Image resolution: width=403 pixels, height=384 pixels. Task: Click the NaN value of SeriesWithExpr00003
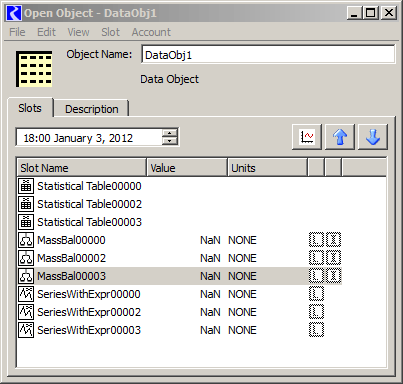[x=210, y=330]
